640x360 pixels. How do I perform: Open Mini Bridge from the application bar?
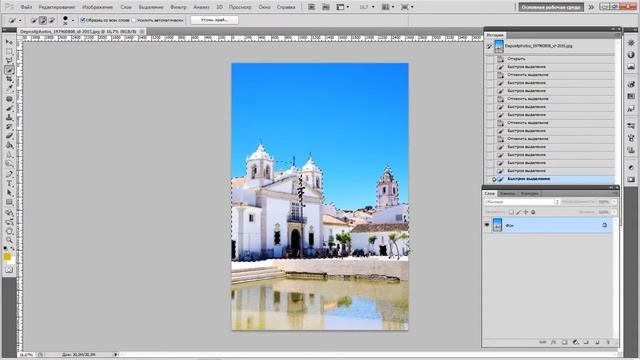click(x=326, y=7)
